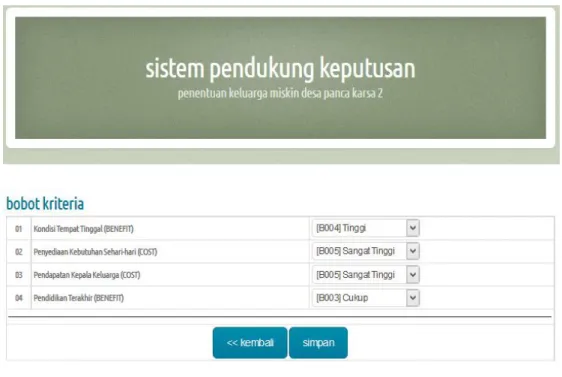
Task: Open the Pendidikan Terakhir weight dropdown
Action: (x=366, y=298)
